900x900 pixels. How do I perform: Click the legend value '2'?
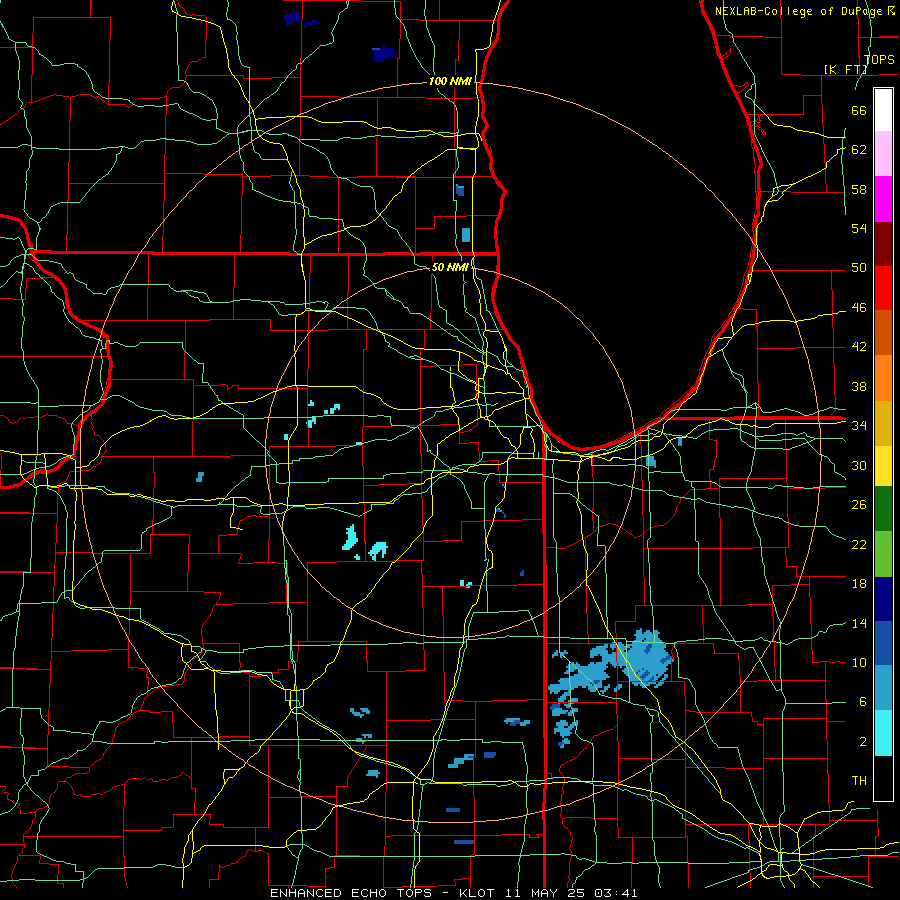pos(862,742)
